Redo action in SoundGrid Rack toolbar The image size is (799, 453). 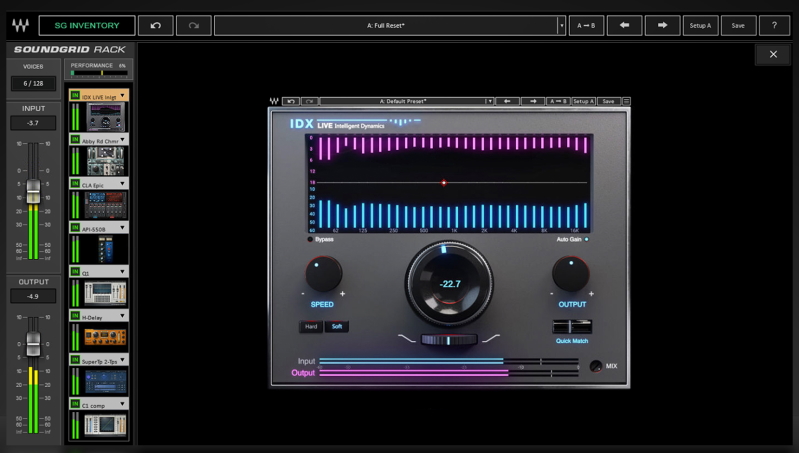(x=194, y=25)
